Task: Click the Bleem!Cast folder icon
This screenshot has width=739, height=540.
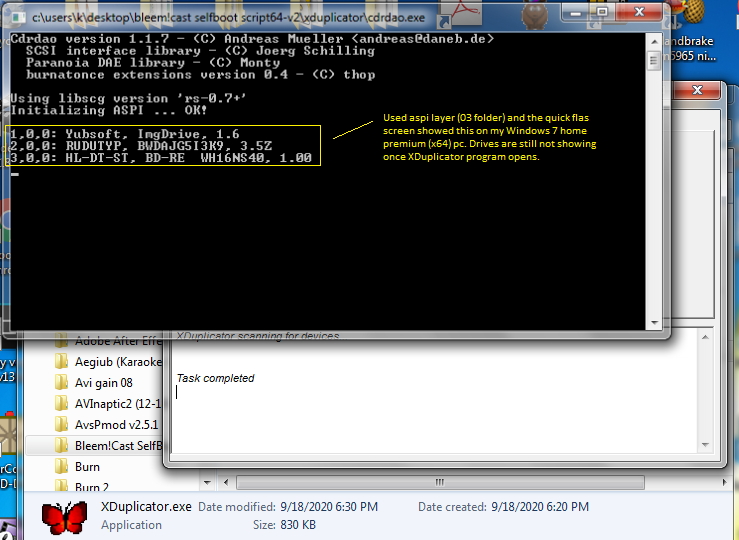Action: pos(61,445)
